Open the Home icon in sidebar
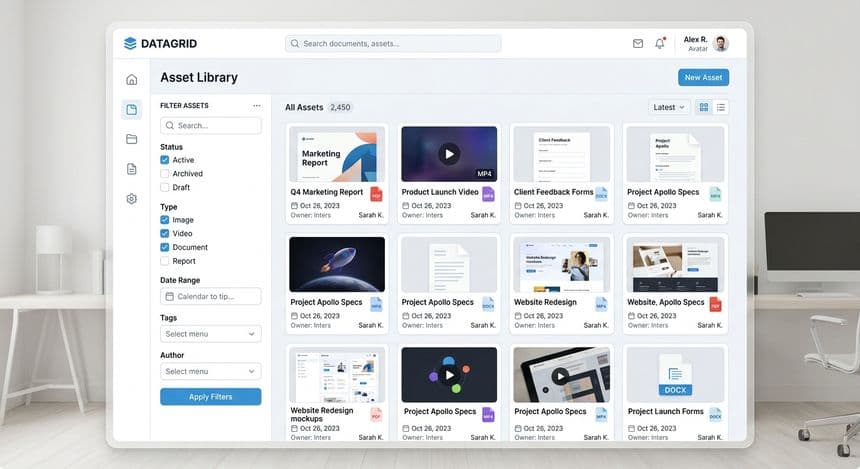The image size is (860, 469). [132, 80]
